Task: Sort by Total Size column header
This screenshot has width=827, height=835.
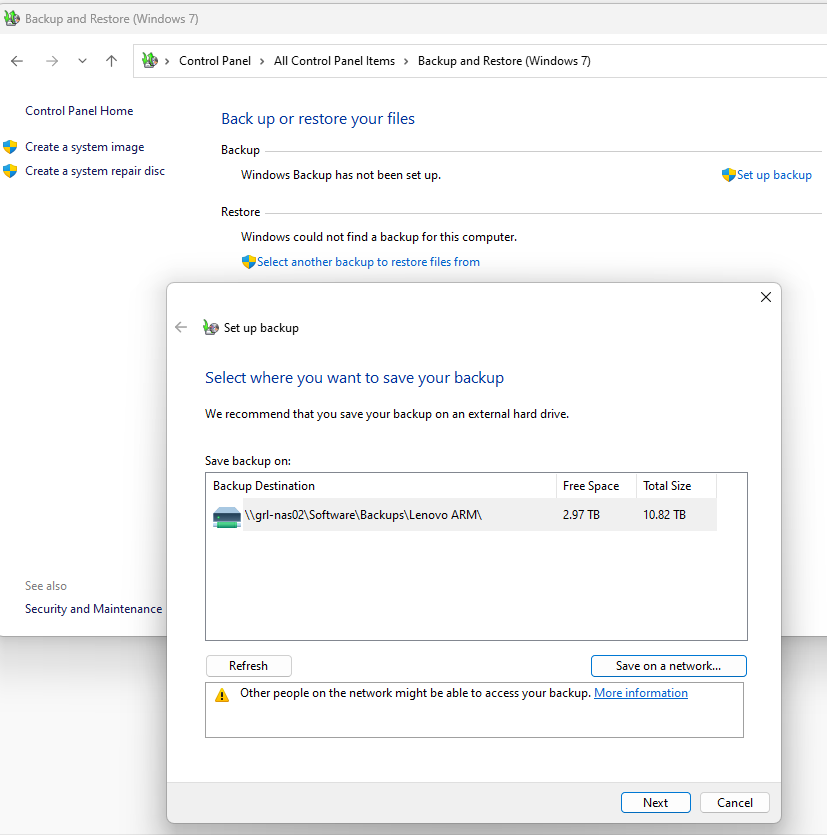Action: pyautogui.click(x=676, y=486)
